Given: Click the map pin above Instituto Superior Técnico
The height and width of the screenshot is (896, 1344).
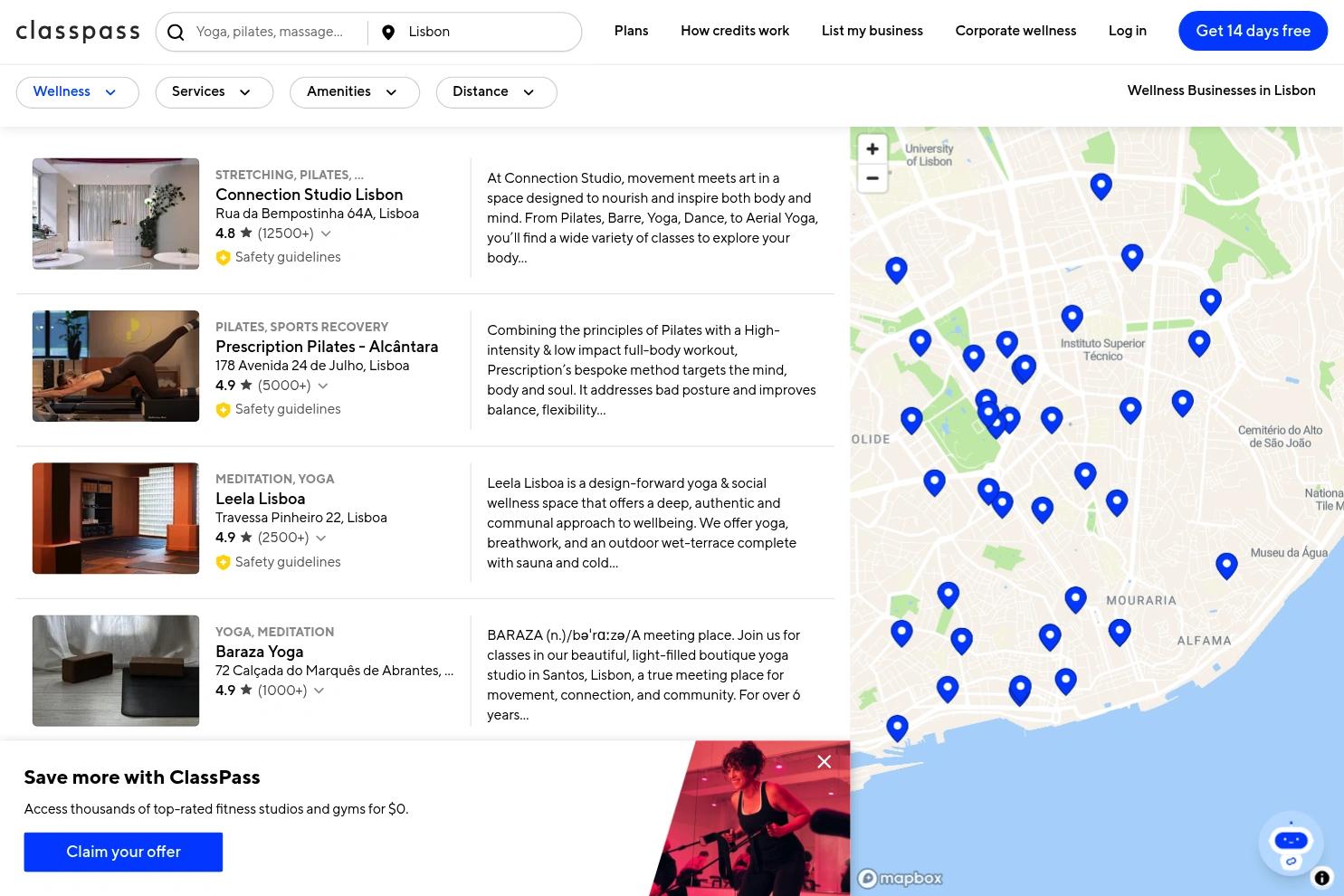Looking at the screenshot, I should coord(1072,318).
